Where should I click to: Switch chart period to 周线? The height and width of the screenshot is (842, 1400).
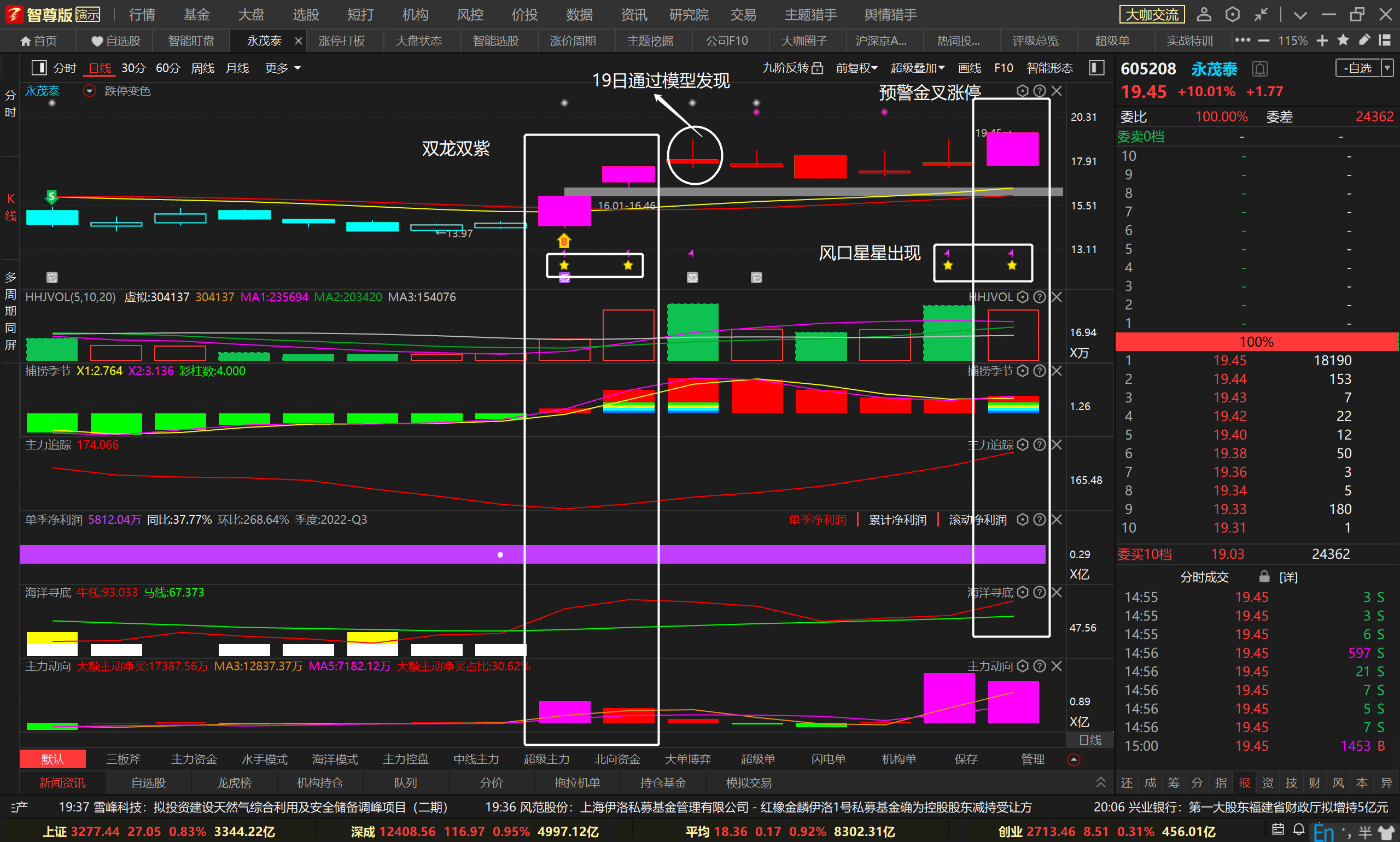coord(202,68)
